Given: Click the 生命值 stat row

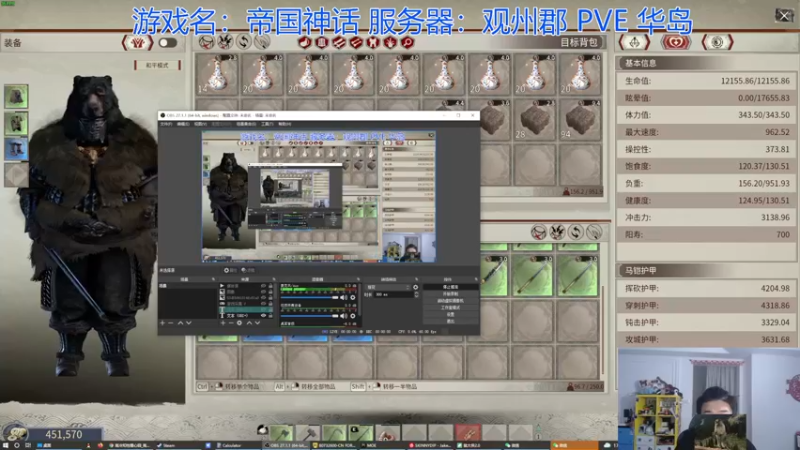Looking at the screenshot, I should pyautogui.click(x=706, y=81).
